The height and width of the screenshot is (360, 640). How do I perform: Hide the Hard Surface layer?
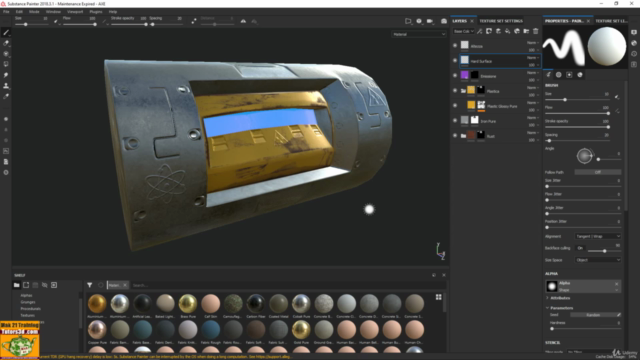[455, 60]
